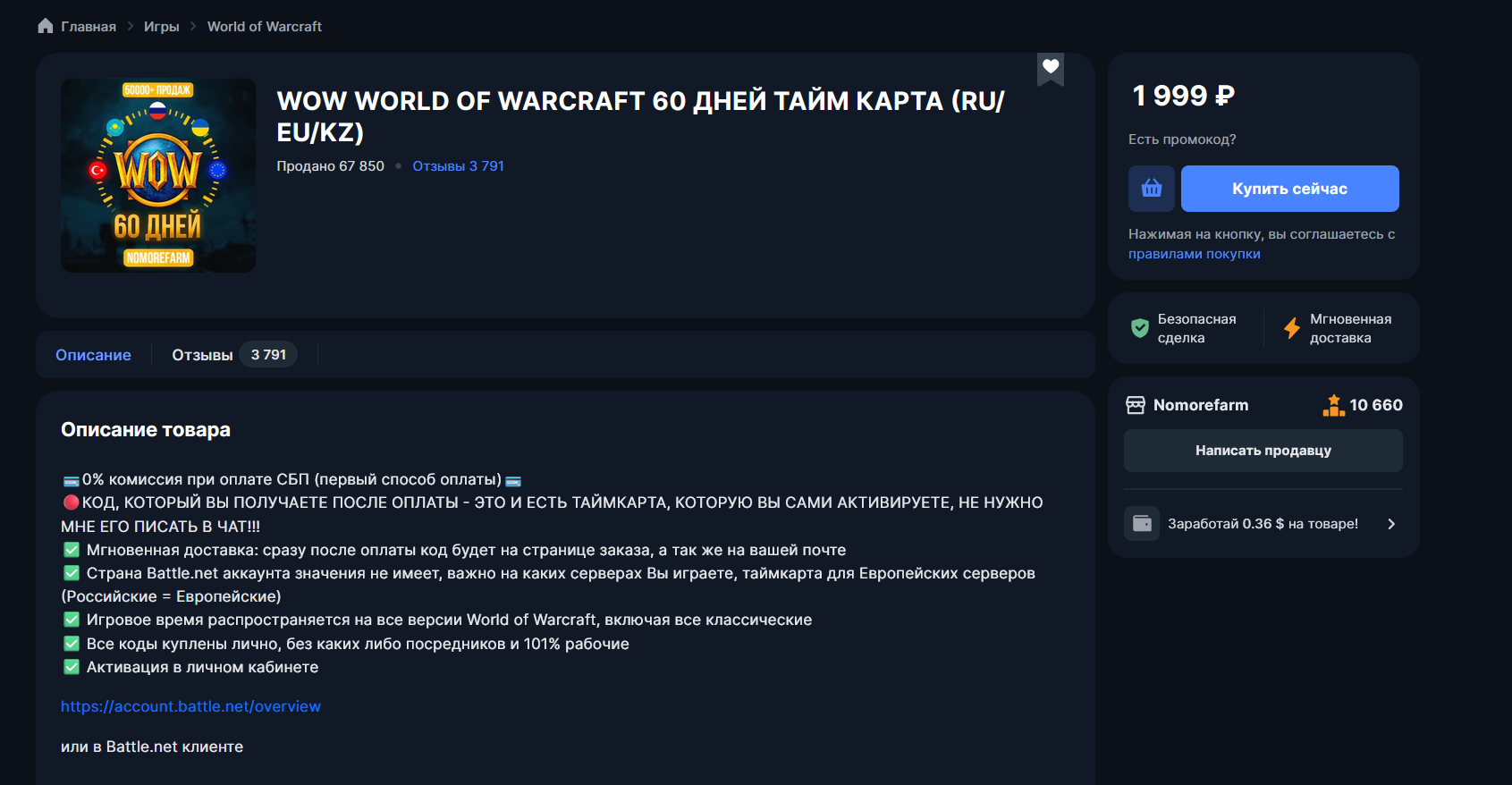Image resolution: width=1512 pixels, height=785 pixels.
Task: Click the 'Купить сейчас' button
Action: click(x=1290, y=189)
